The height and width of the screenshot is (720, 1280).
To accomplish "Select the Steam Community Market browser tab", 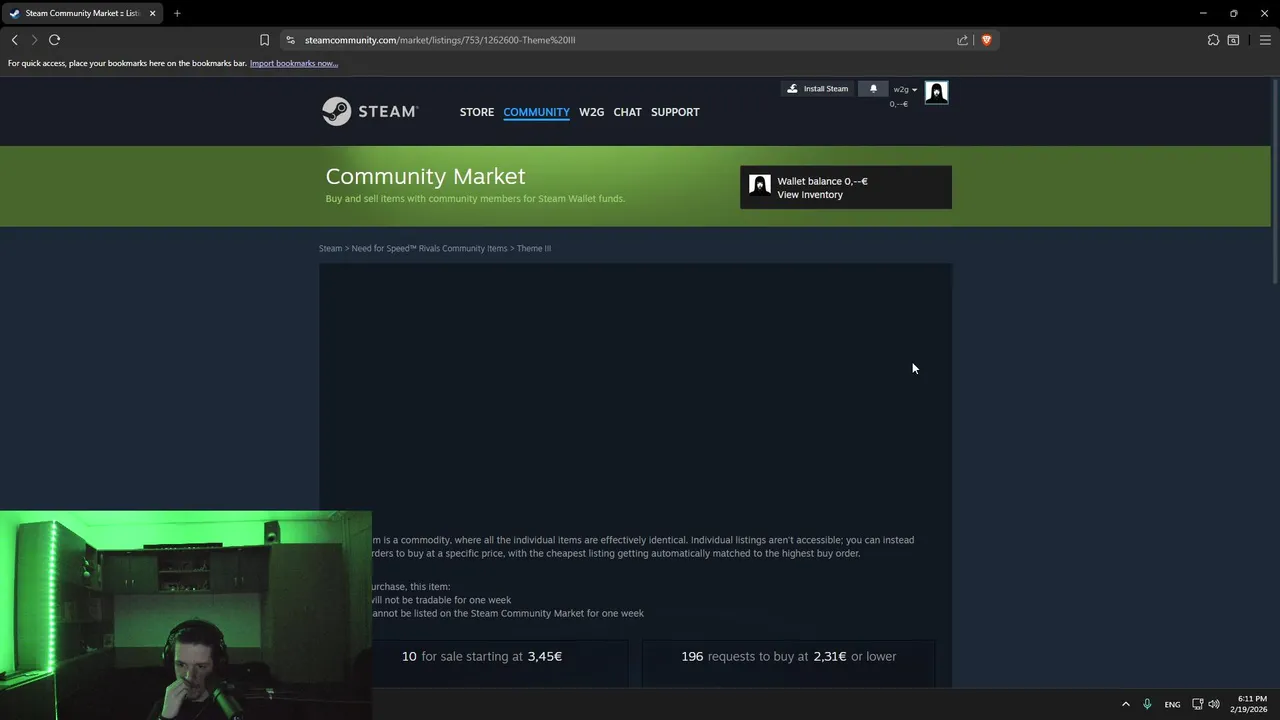I will [x=82, y=13].
